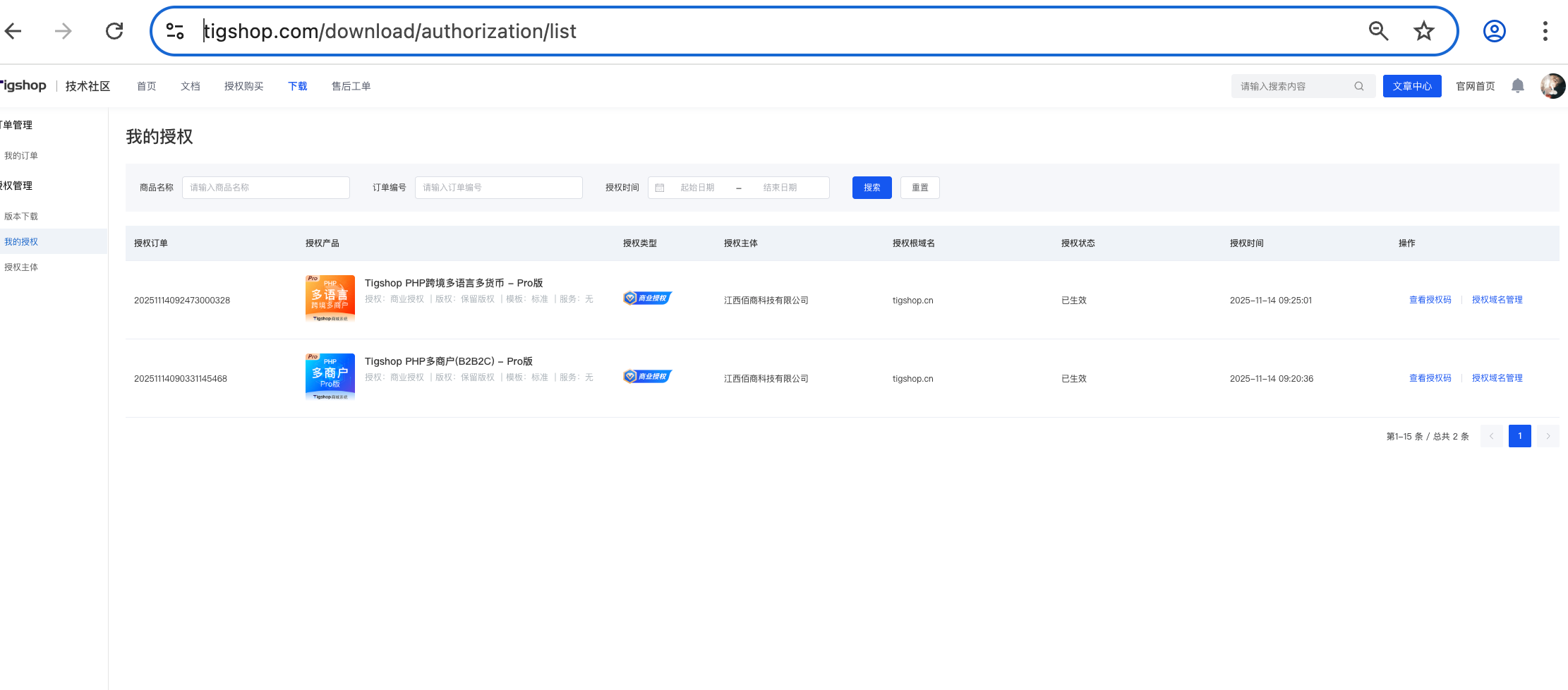Image resolution: width=1568 pixels, height=690 pixels.
Task: Switch to the 授权购买 nav tab
Action: [x=243, y=86]
